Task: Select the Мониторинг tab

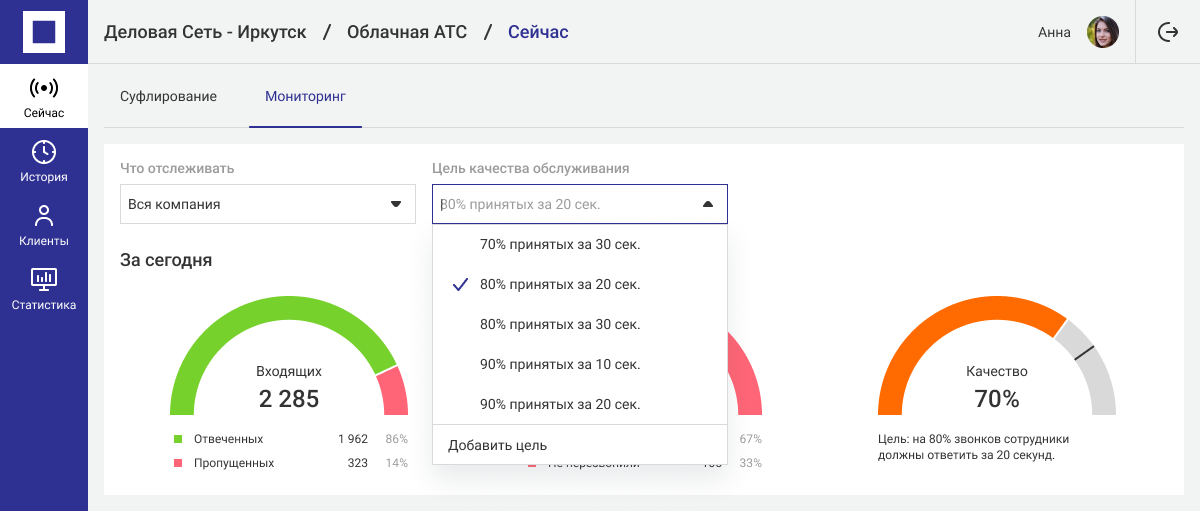Action: click(x=305, y=97)
